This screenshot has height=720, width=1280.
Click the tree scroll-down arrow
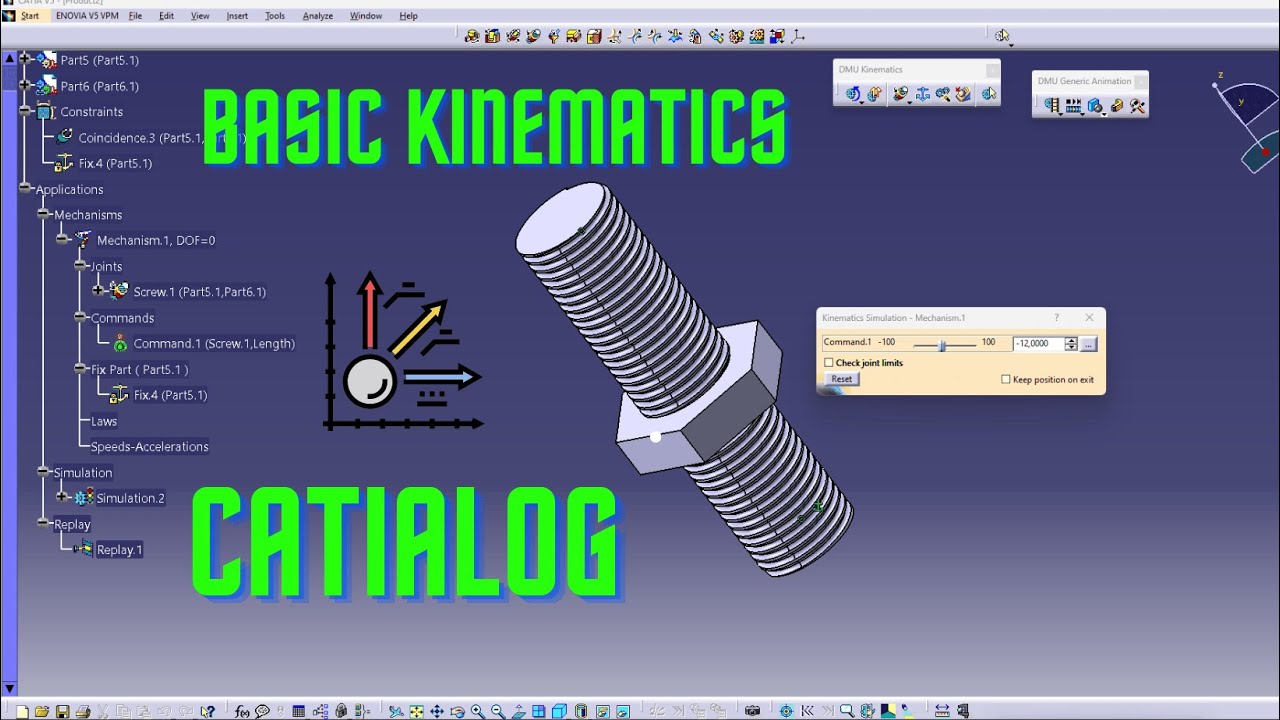tap(10, 688)
